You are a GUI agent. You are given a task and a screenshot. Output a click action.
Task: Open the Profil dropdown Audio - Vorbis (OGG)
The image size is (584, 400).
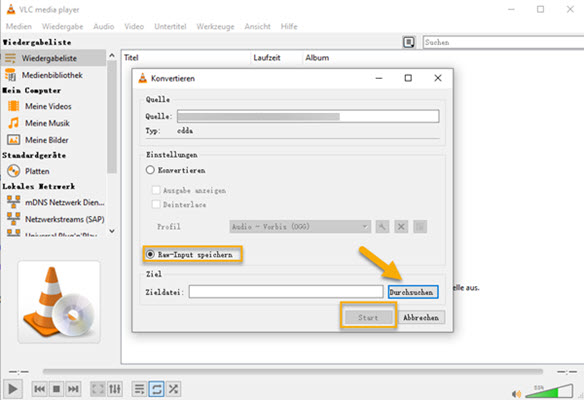[x=300, y=226]
